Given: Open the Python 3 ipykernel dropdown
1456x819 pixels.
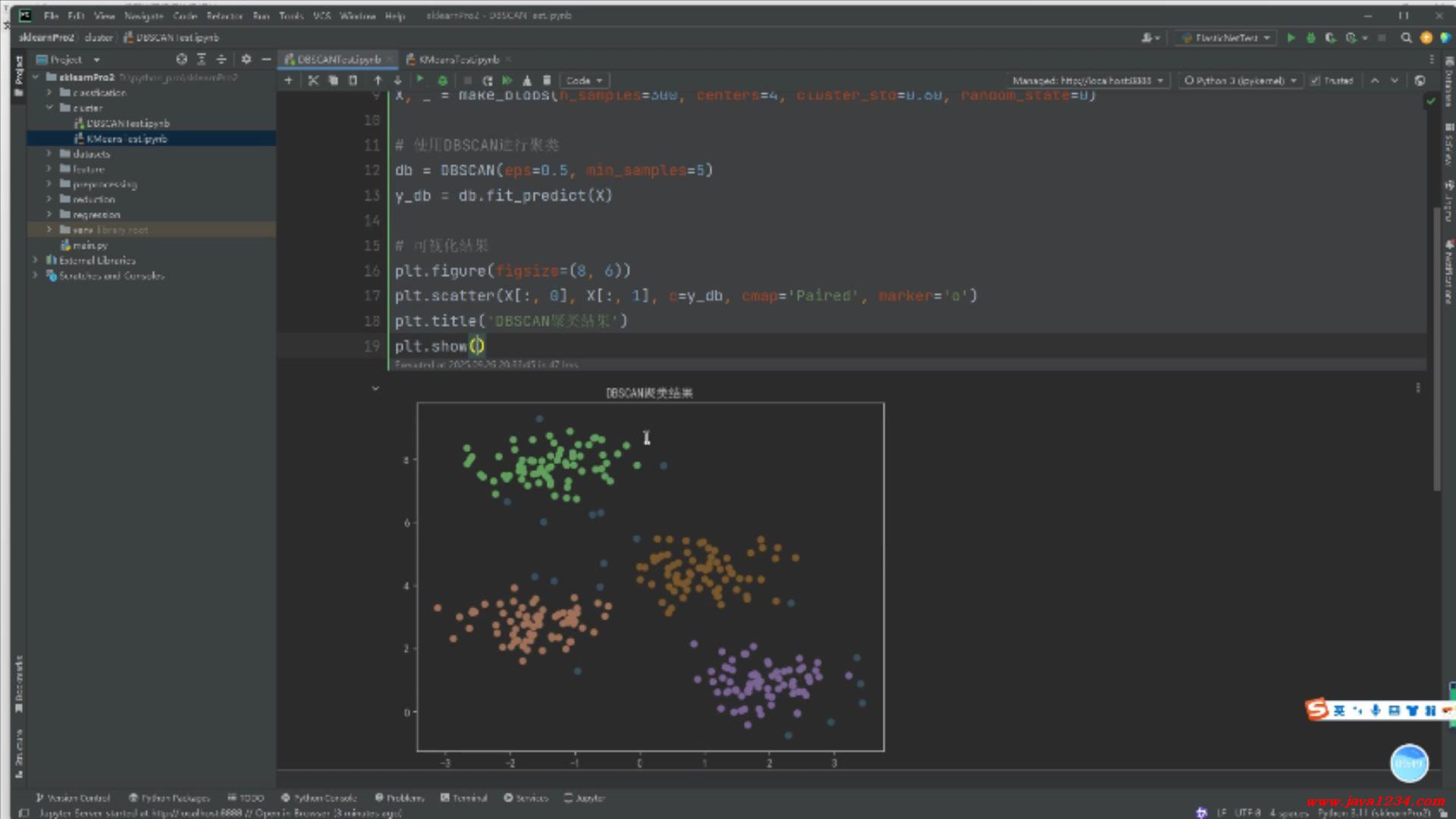Looking at the screenshot, I should 1240,80.
